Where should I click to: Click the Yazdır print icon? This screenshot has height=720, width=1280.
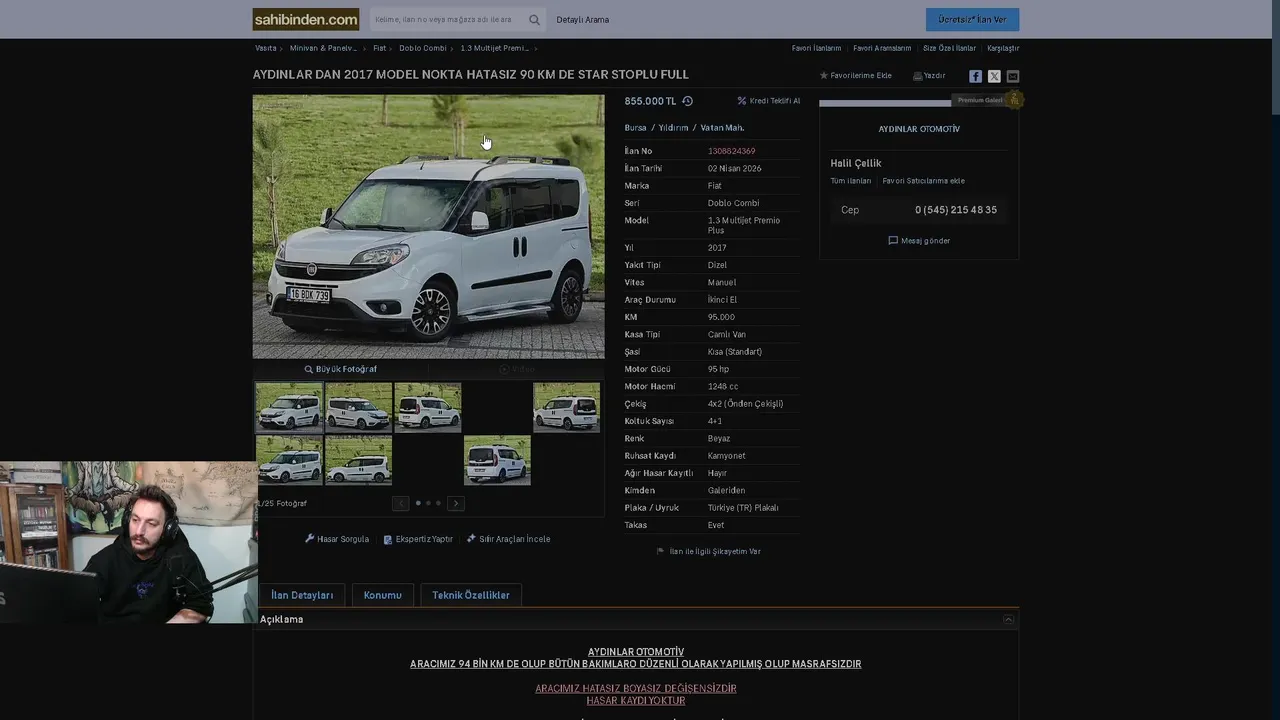coord(918,76)
